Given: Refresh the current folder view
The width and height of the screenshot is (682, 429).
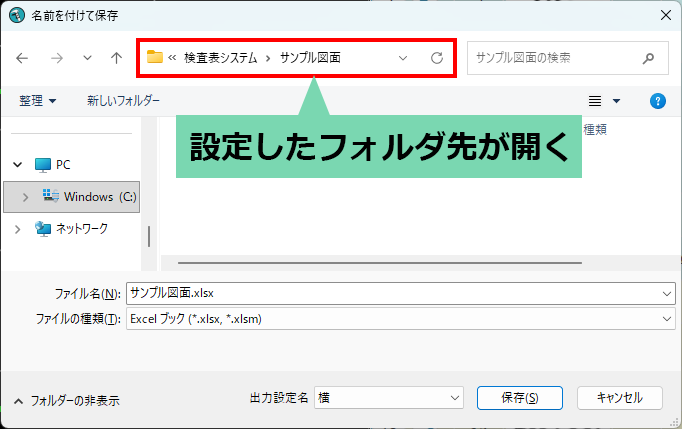Looking at the screenshot, I should coord(437,58).
